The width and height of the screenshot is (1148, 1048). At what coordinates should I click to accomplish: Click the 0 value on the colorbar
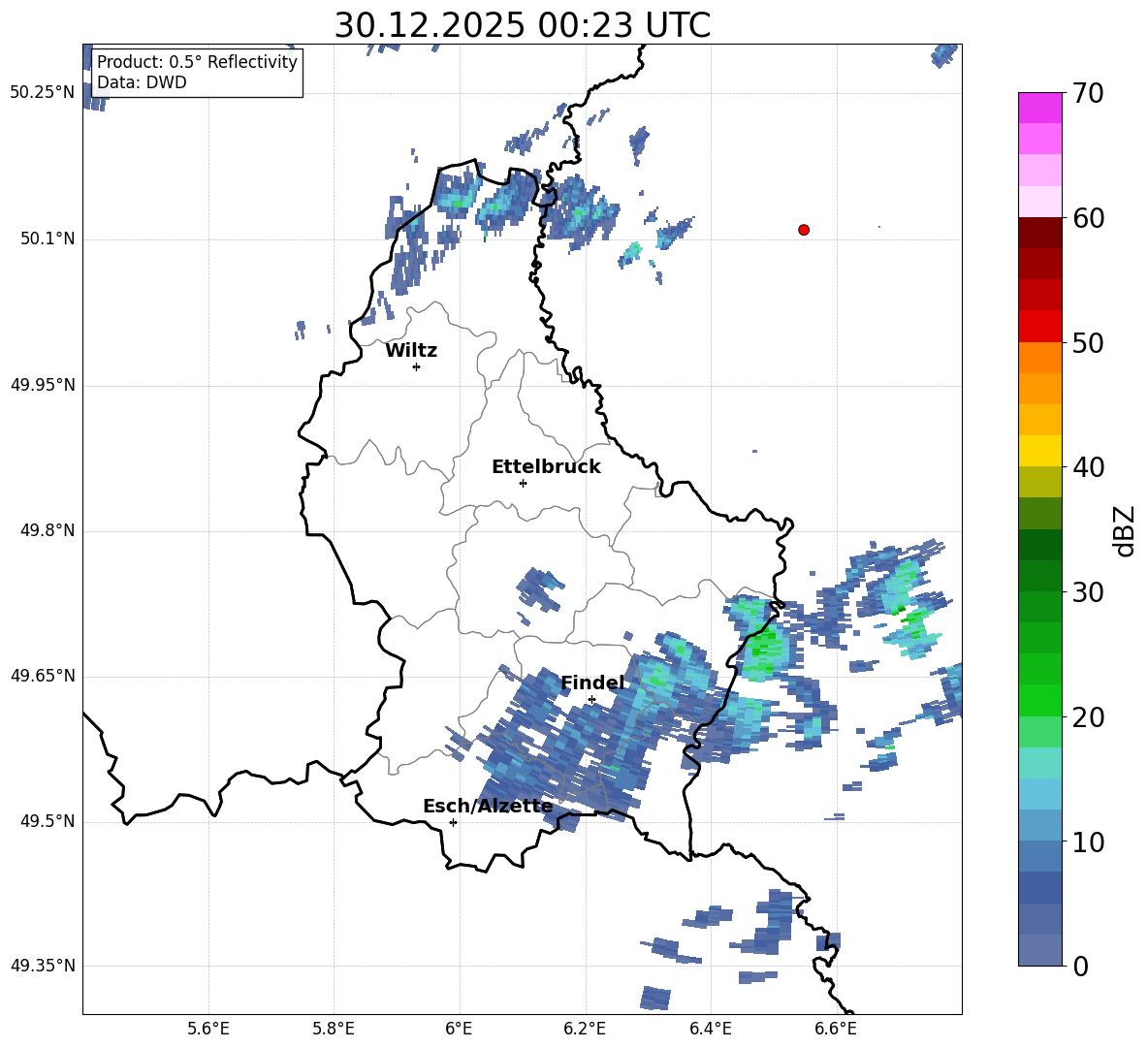tap(1080, 966)
